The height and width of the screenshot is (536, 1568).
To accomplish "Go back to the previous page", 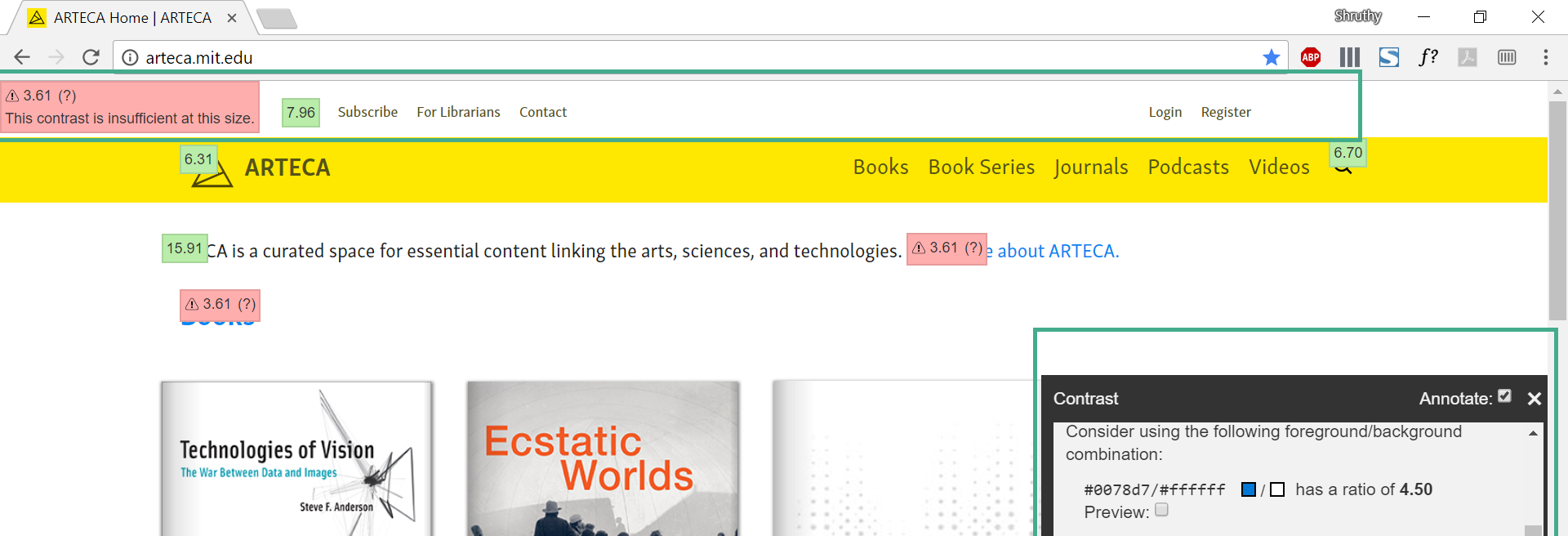I will click(22, 57).
